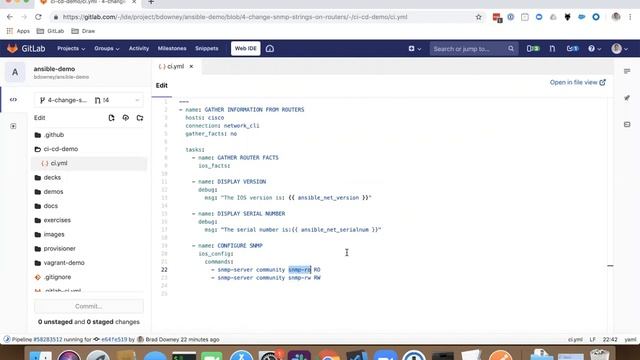Open the top right sidebar panel icon

coord(627,71)
